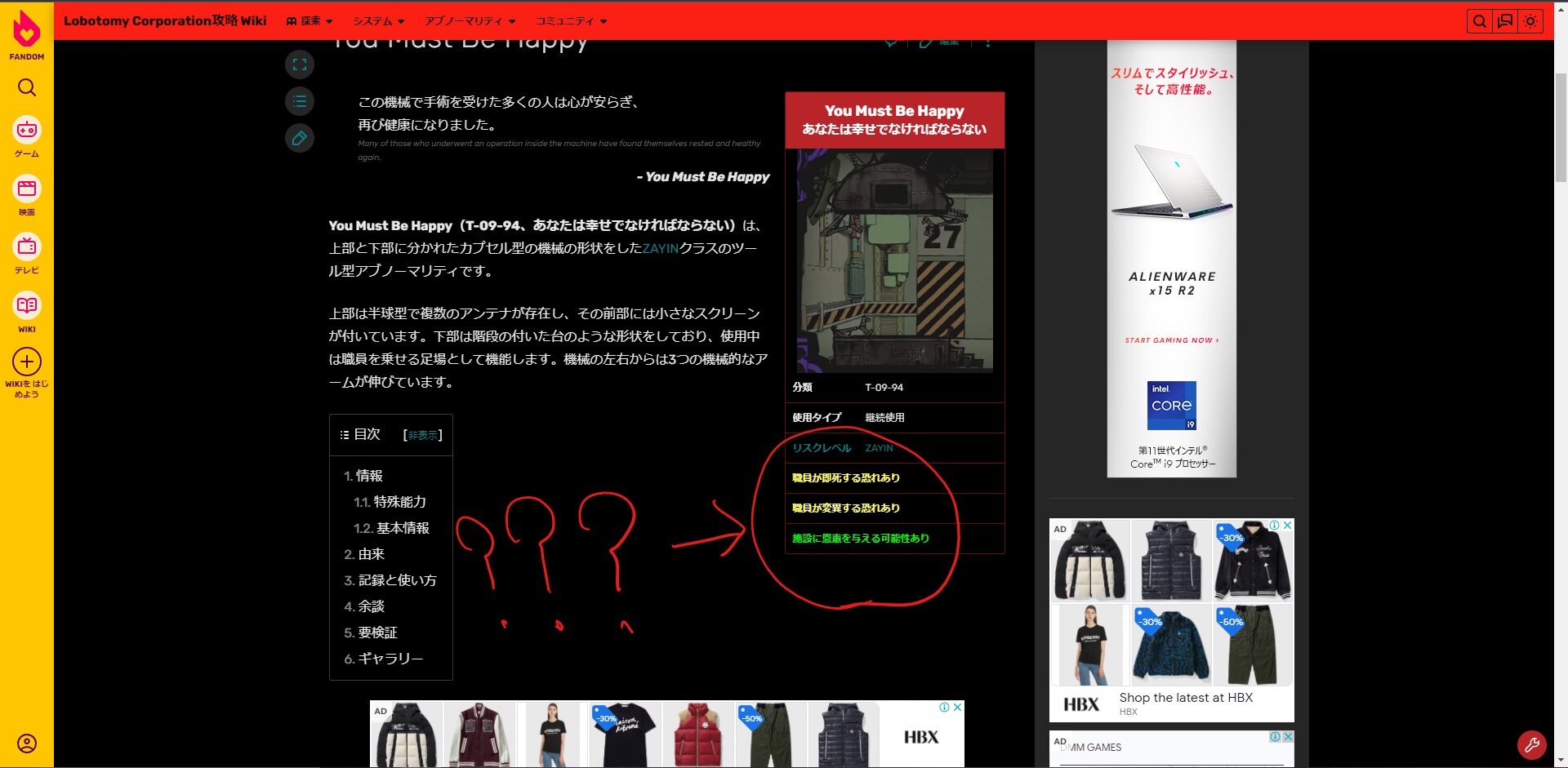Open search from the yellow Fandom sidebar

pos(27,87)
